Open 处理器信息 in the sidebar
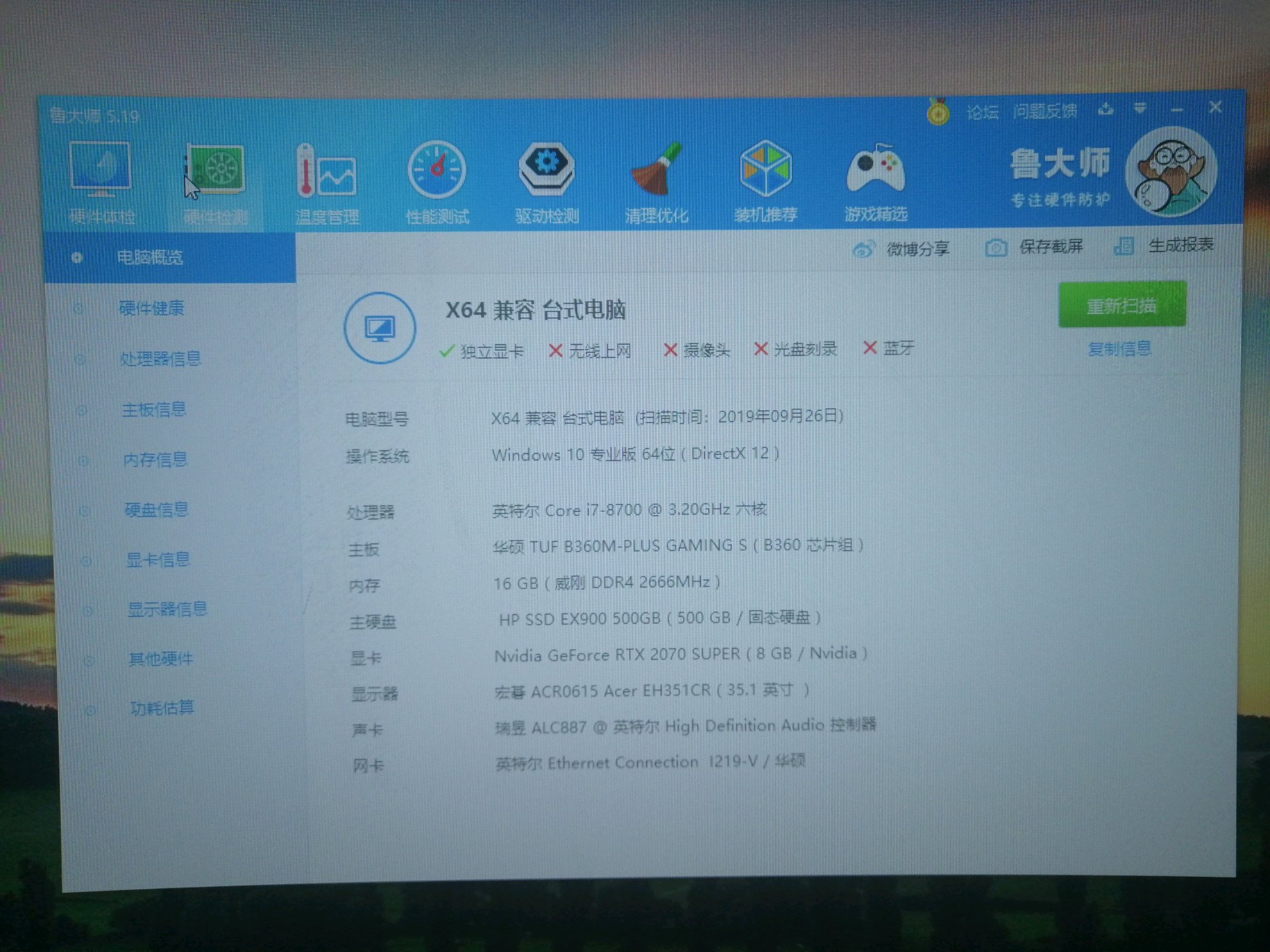 tap(160, 359)
